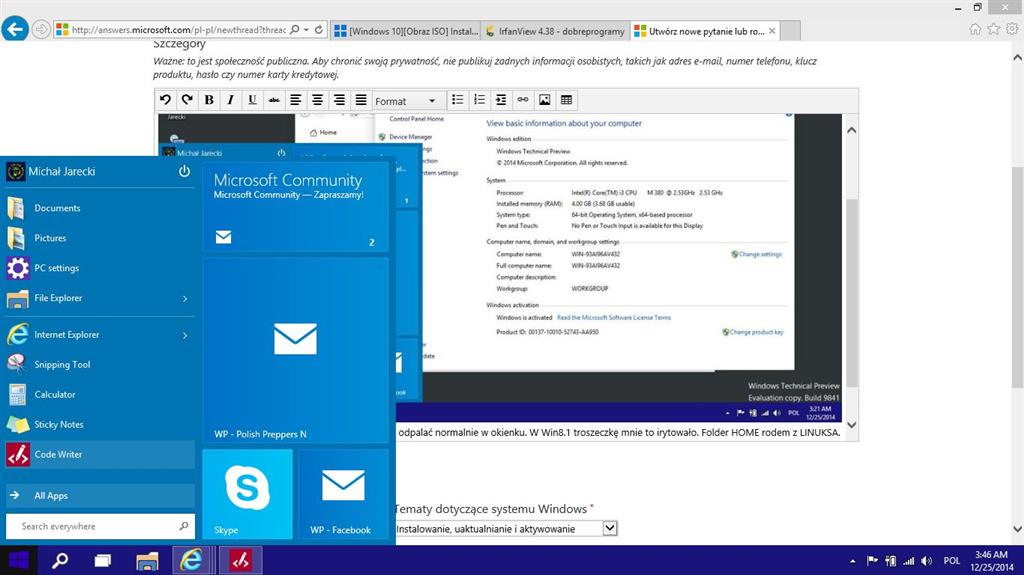The width and height of the screenshot is (1024, 575).
Task: Click the Task View icon on taskbar
Action: (x=103, y=561)
